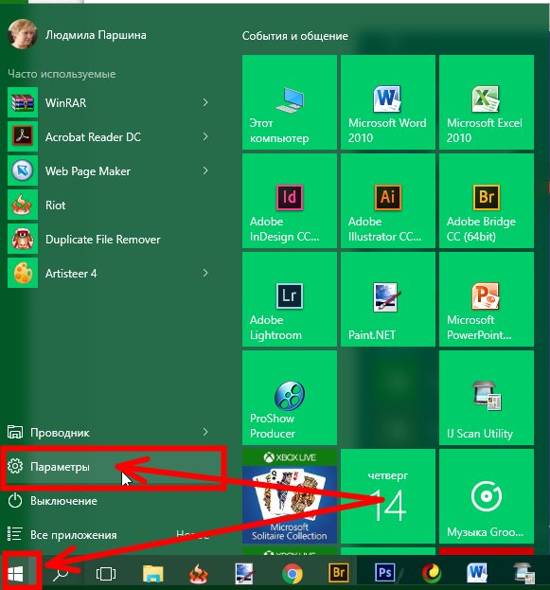Launch Adobe Illustrator CC tile
Viewport: 550px width, 590px height.
coord(388,201)
